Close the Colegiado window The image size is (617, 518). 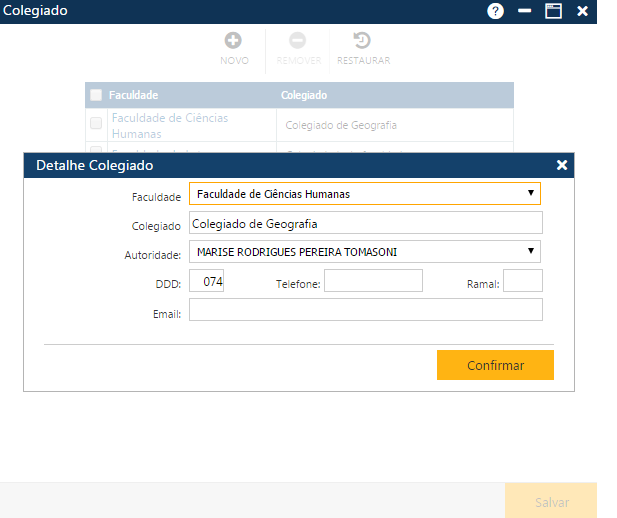[582, 11]
